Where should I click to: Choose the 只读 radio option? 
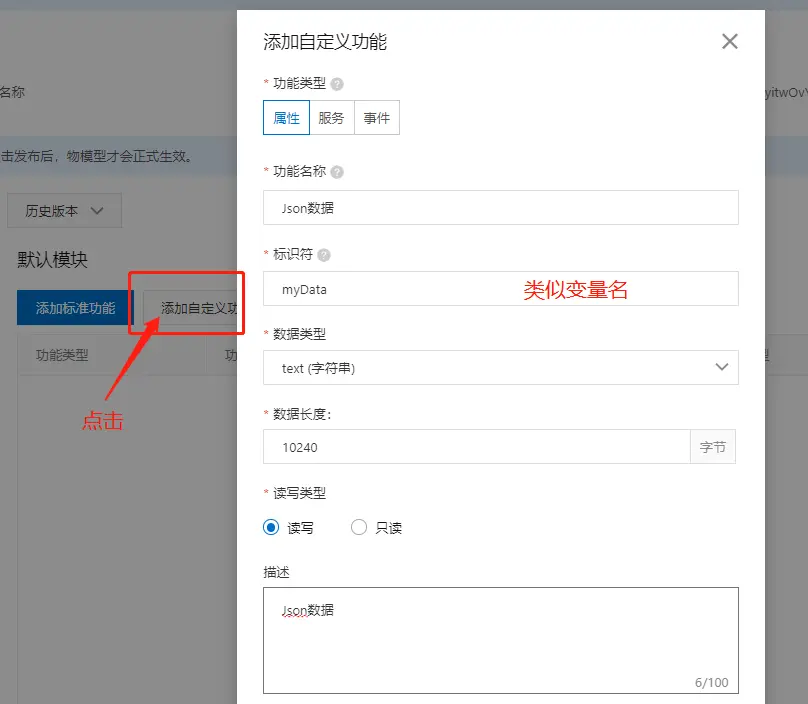[359, 527]
